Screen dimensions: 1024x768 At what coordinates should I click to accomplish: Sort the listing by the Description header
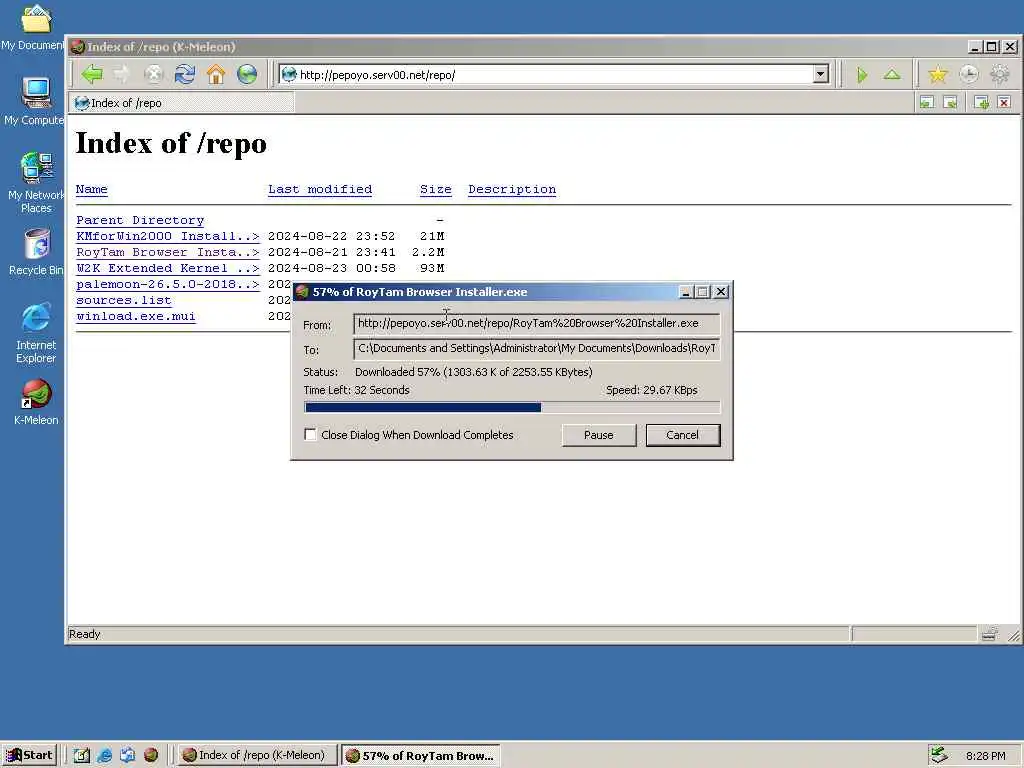(512, 189)
